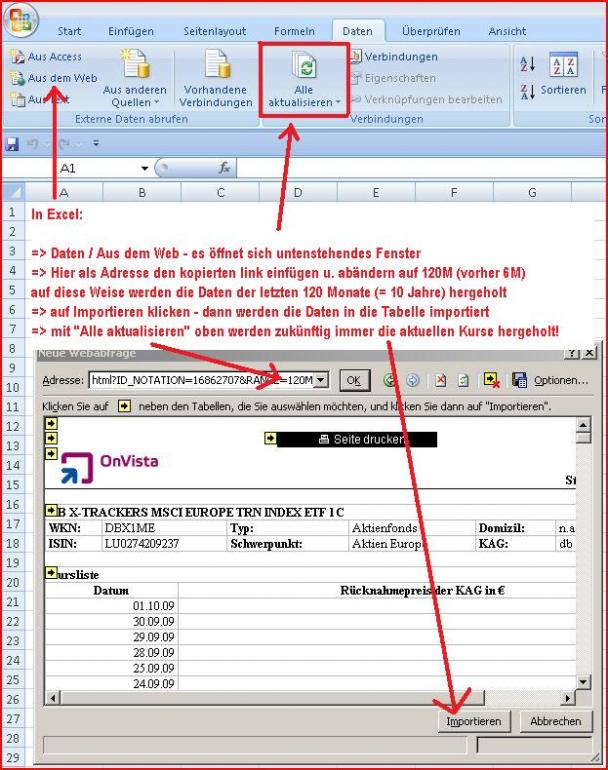Switch to the Start tab
The image size is (608, 770).
pyautogui.click(x=69, y=31)
